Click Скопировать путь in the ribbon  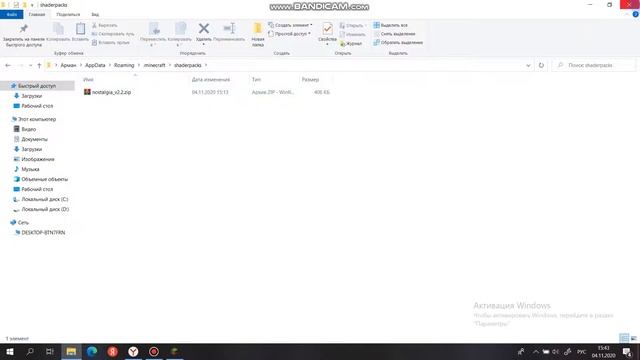coord(113,34)
